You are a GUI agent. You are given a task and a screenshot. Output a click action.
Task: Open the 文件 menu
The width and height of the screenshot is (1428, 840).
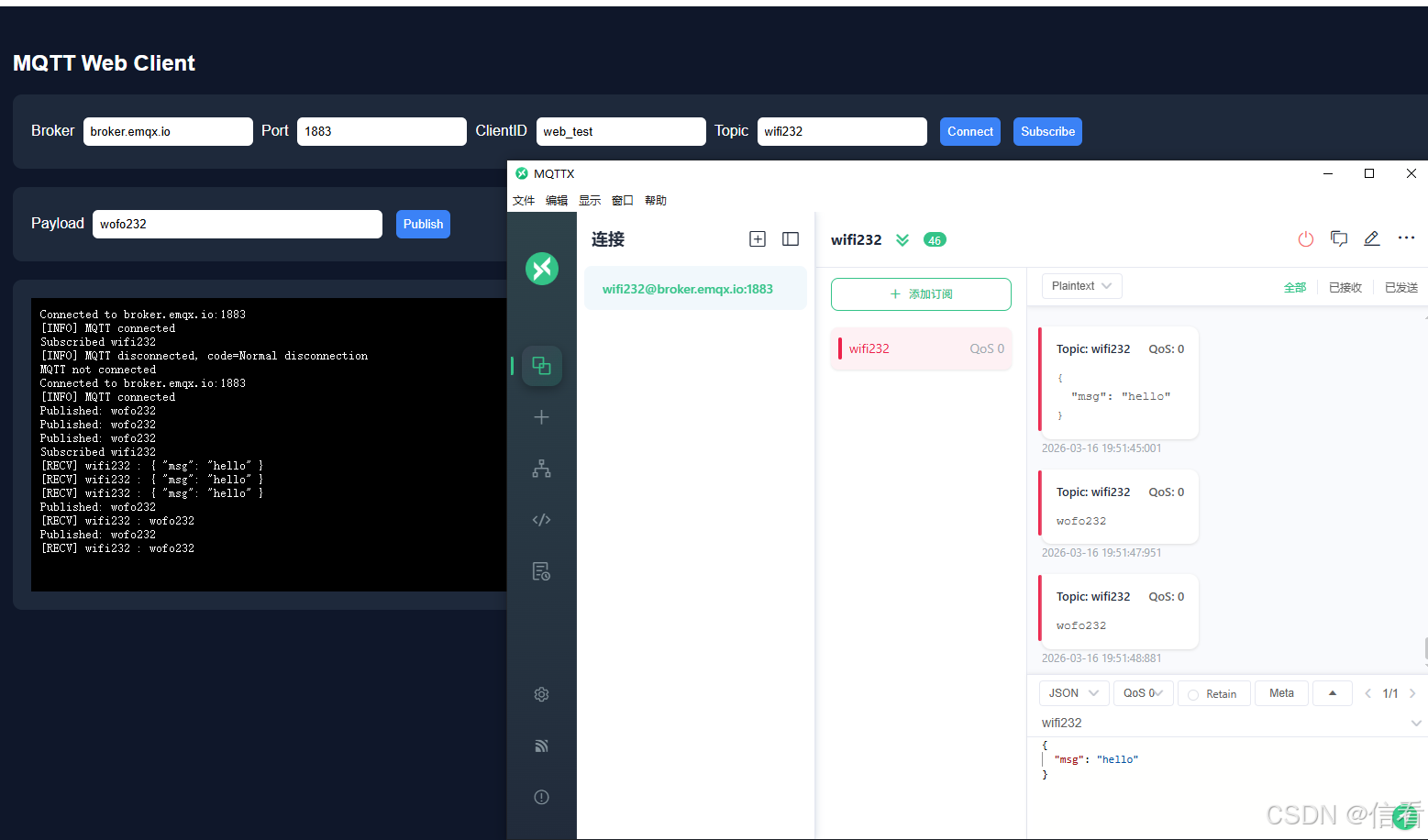(524, 201)
